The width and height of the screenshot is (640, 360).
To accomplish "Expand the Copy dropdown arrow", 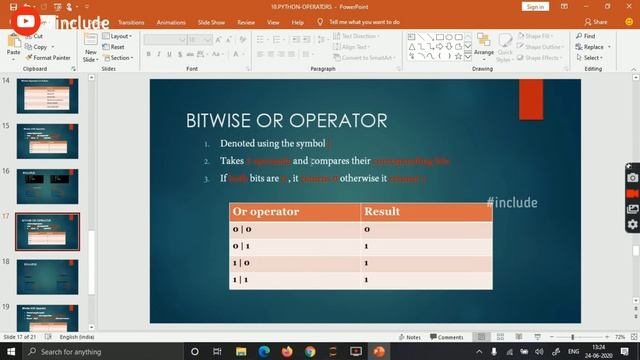I will (x=53, y=47).
